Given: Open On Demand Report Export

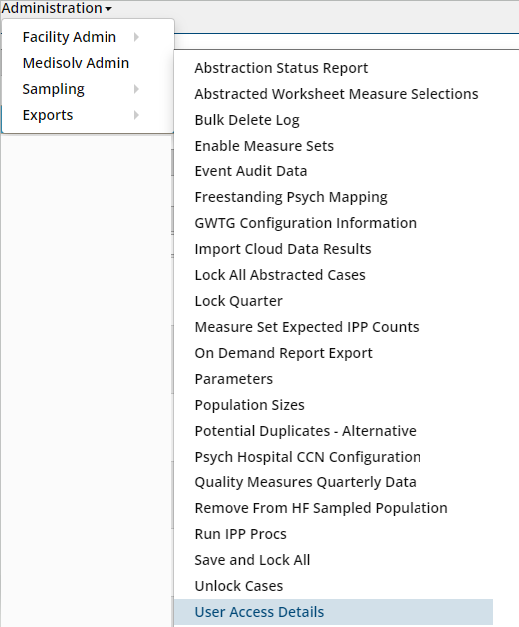Looking at the screenshot, I should pos(283,353).
